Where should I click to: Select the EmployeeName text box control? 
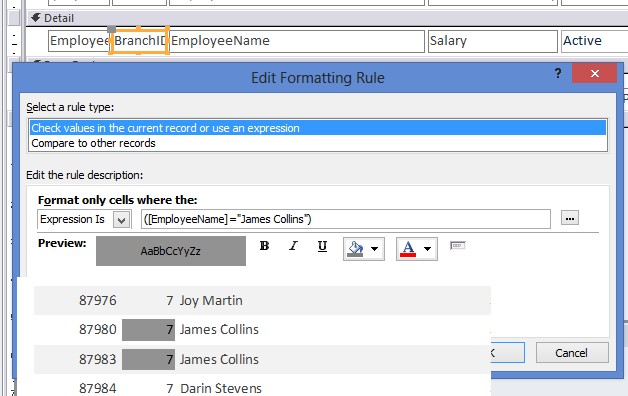click(x=297, y=41)
